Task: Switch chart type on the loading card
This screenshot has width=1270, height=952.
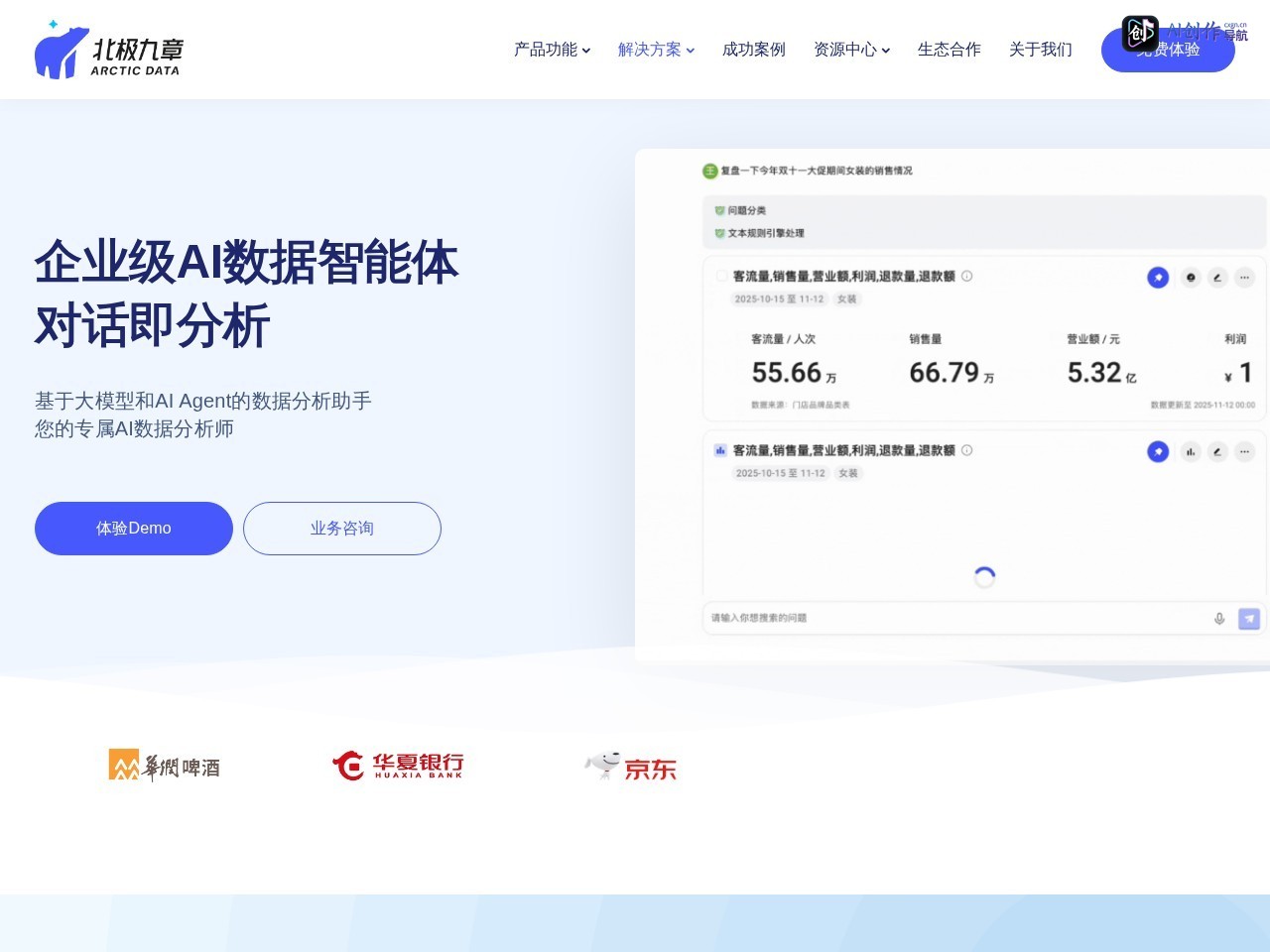Action: pyautogui.click(x=1191, y=451)
